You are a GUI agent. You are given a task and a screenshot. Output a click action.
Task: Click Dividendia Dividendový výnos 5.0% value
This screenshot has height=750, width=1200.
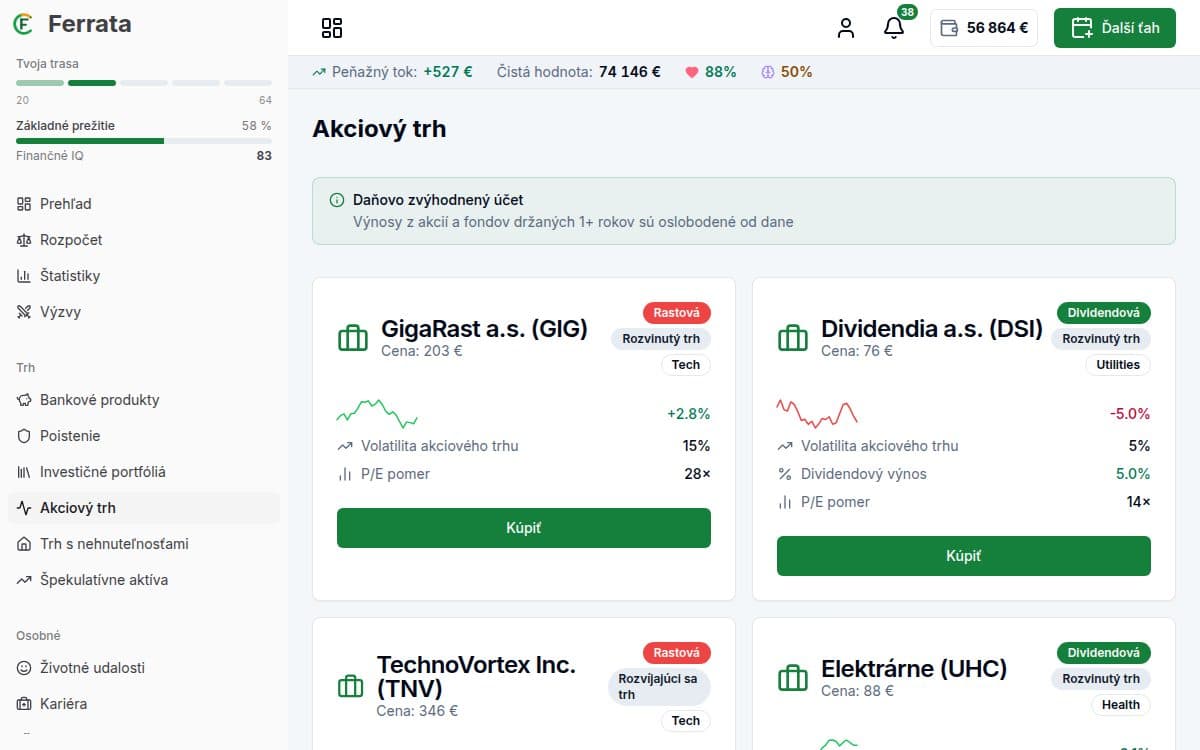(1133, 474)
